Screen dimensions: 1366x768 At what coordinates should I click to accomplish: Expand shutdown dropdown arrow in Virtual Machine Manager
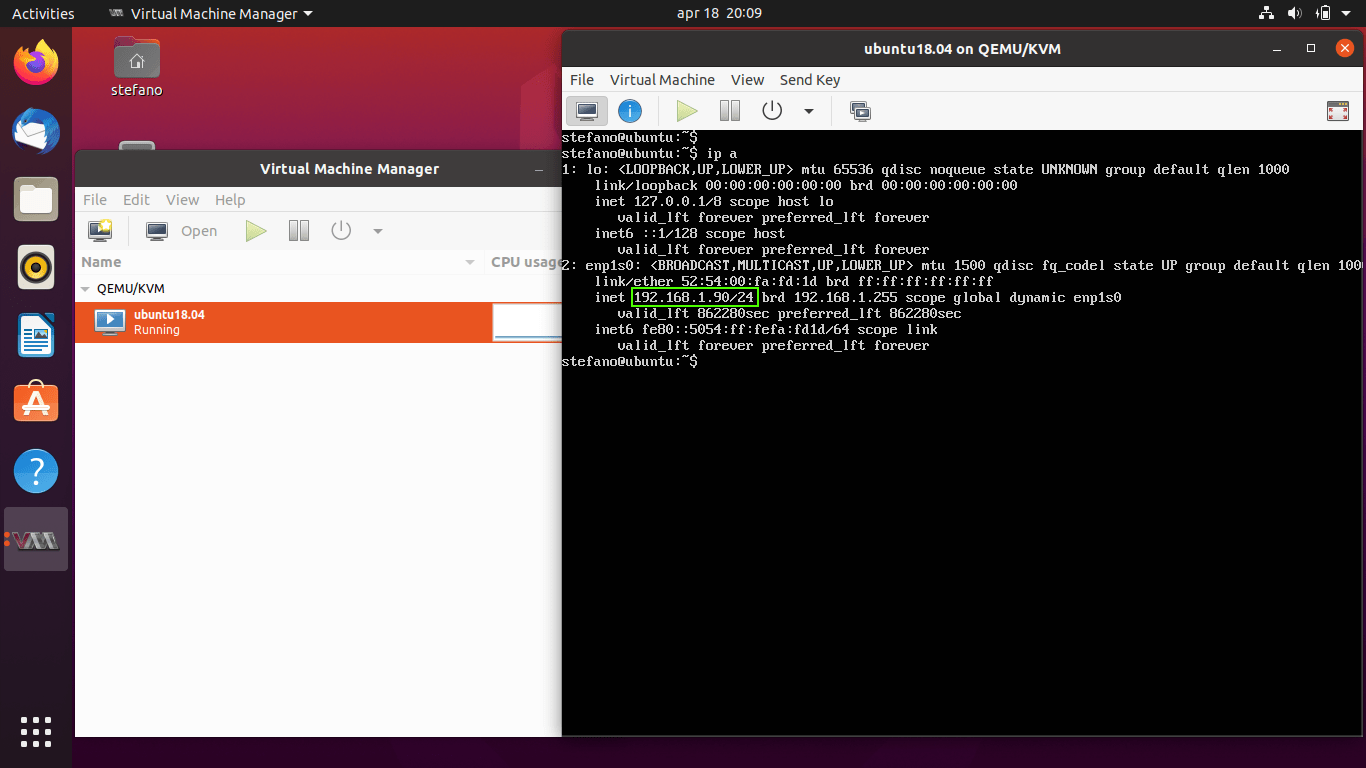[x=378, y=232]
